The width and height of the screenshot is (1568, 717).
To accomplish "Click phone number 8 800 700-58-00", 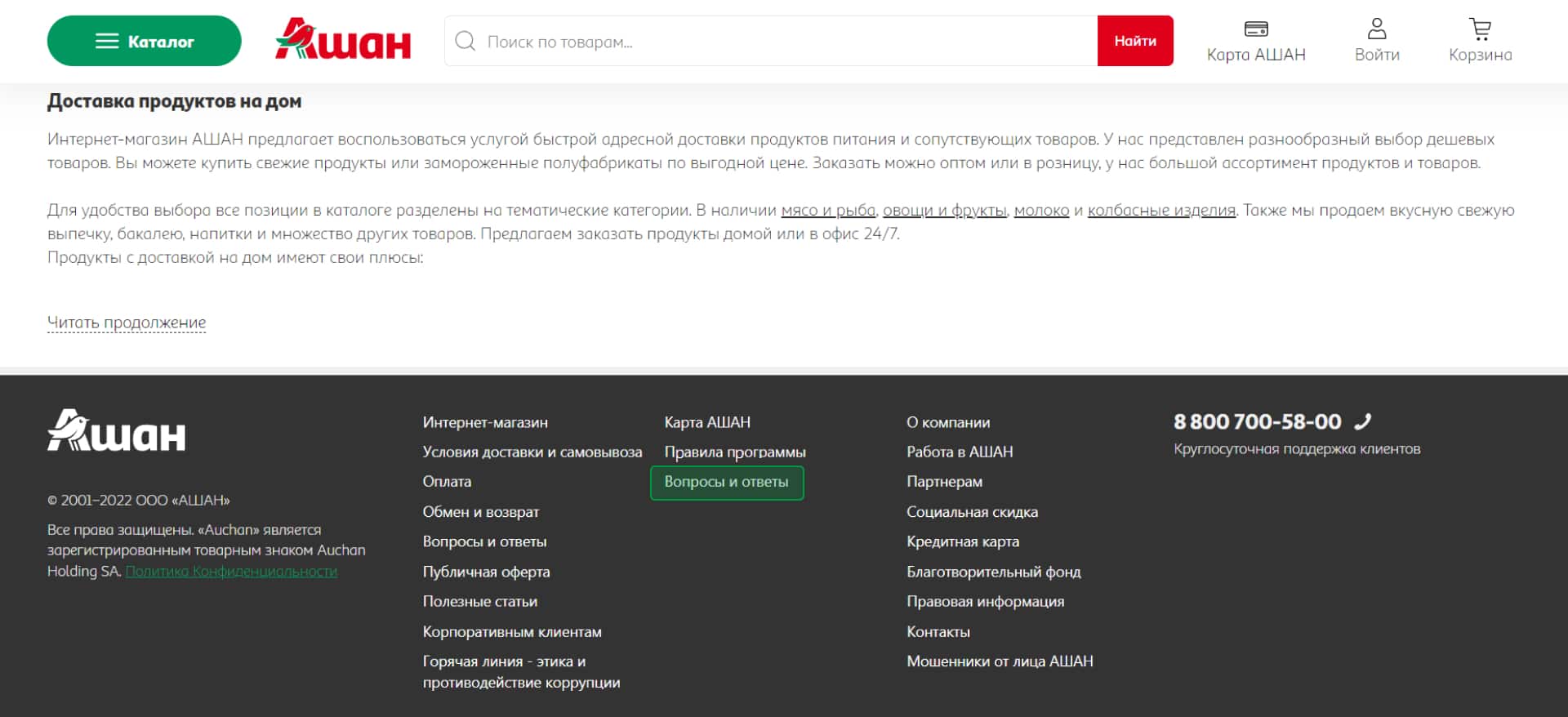I will (1258, 422).
